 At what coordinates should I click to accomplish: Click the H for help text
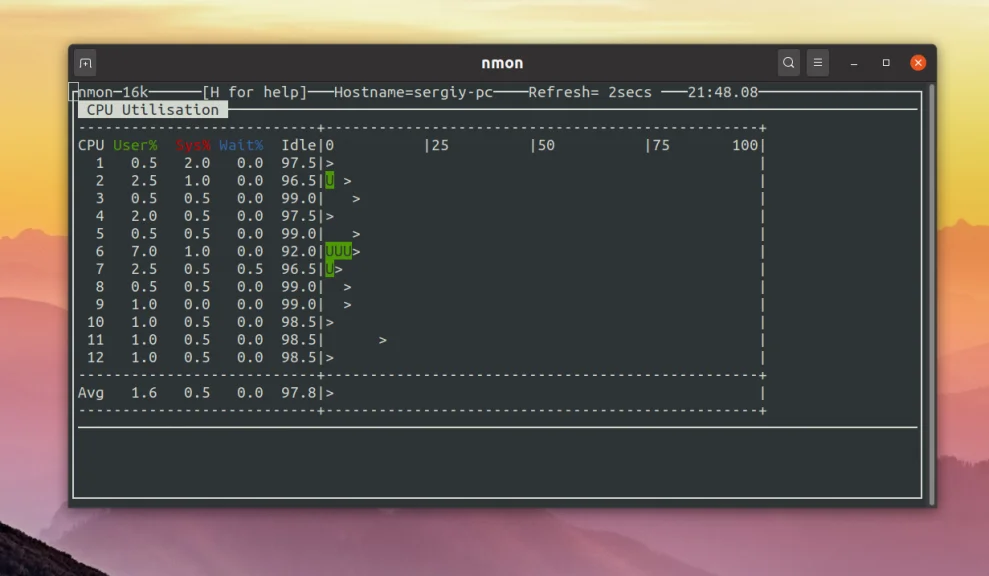tap(254, 92)
